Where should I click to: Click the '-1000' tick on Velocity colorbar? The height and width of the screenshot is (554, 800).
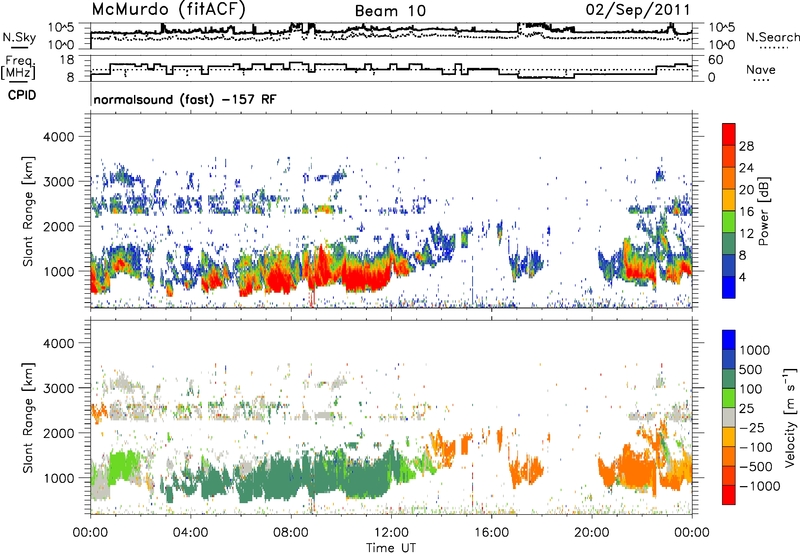(759, 486)
